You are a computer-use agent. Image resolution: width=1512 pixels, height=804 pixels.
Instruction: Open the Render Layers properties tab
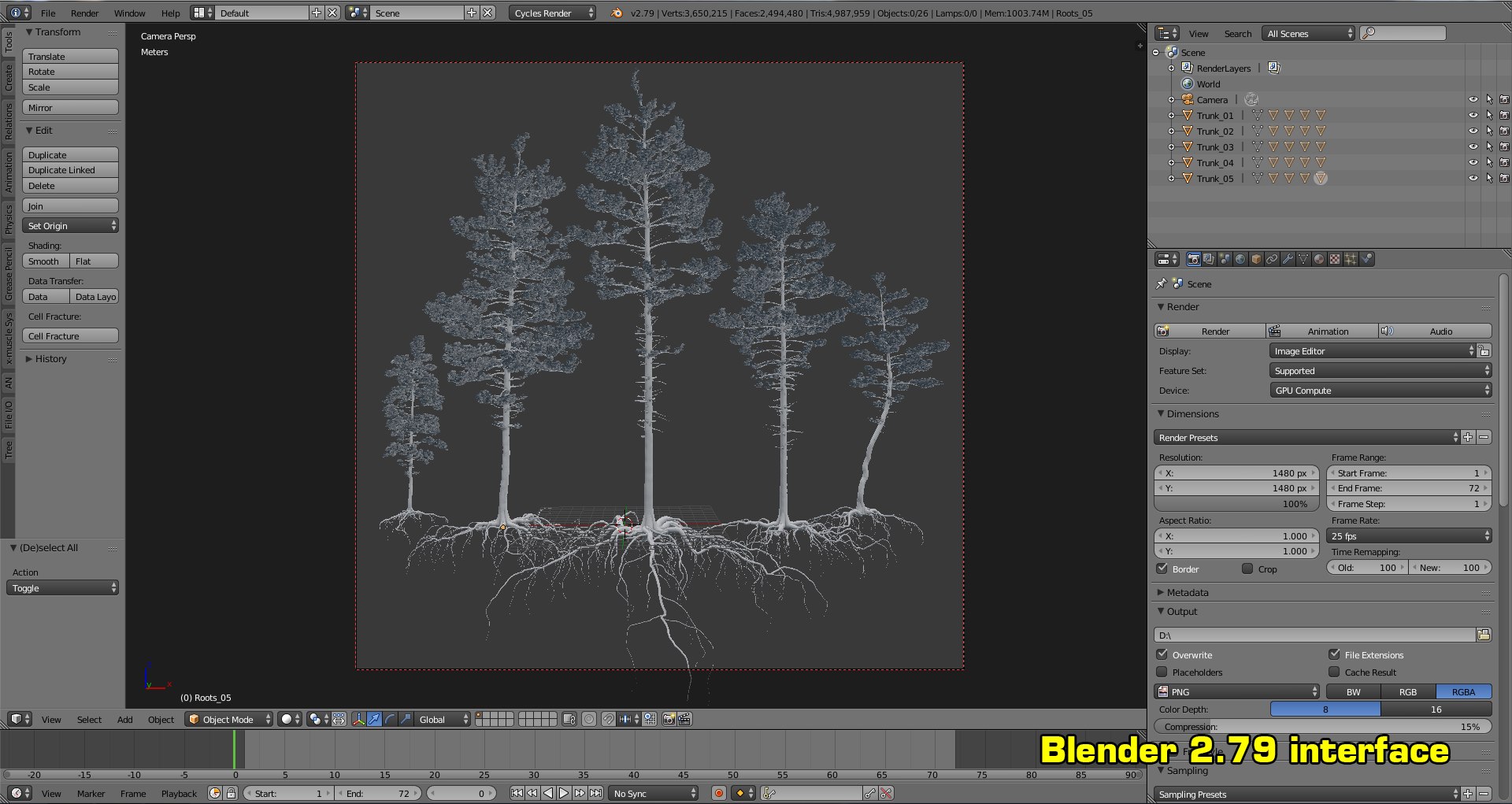click(1210, 259)
